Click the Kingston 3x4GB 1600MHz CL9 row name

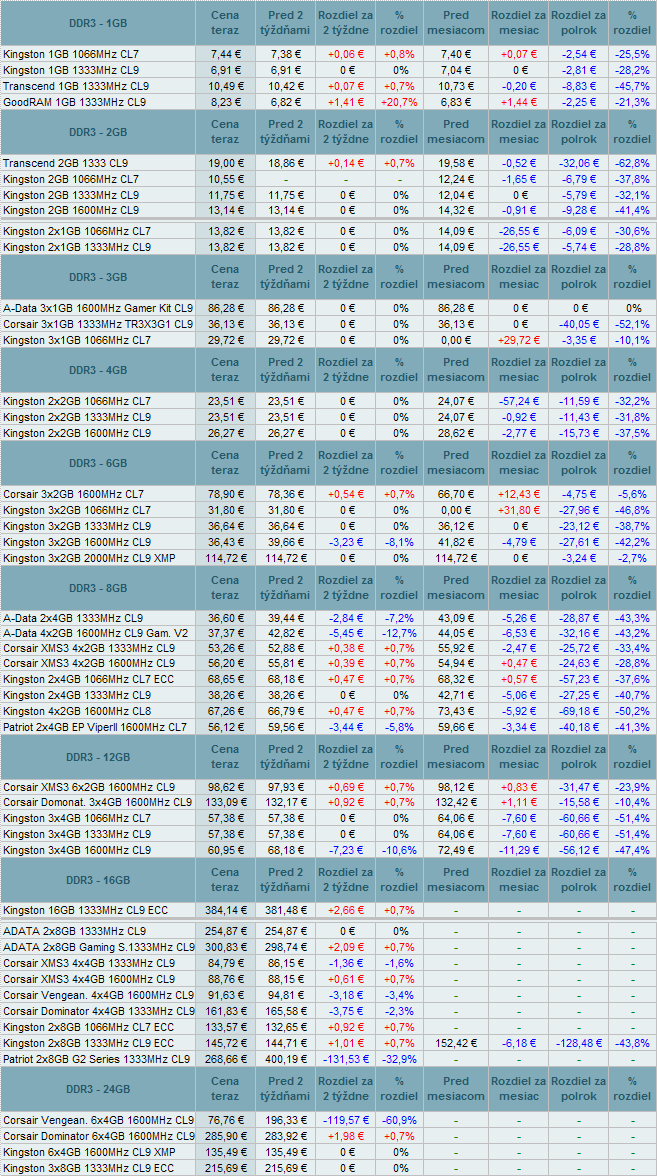coord(77,850)
